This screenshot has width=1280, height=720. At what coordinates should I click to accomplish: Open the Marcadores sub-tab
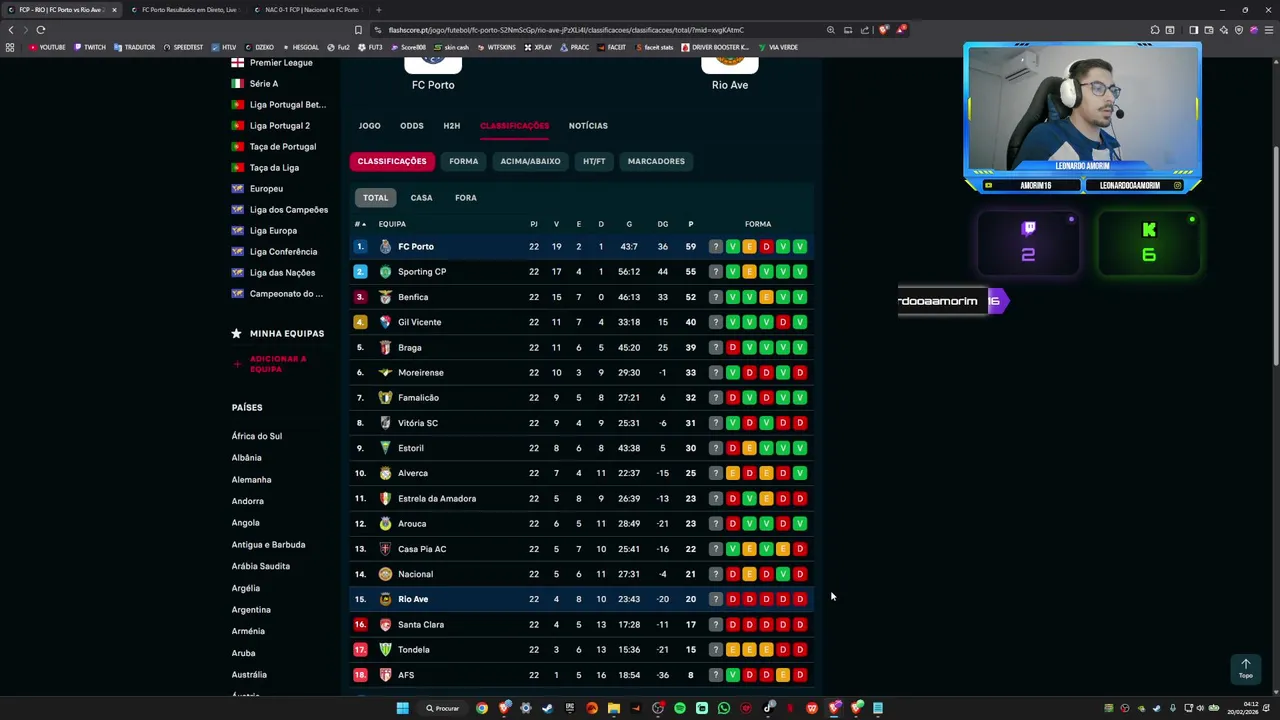click(x=656, y=161)
